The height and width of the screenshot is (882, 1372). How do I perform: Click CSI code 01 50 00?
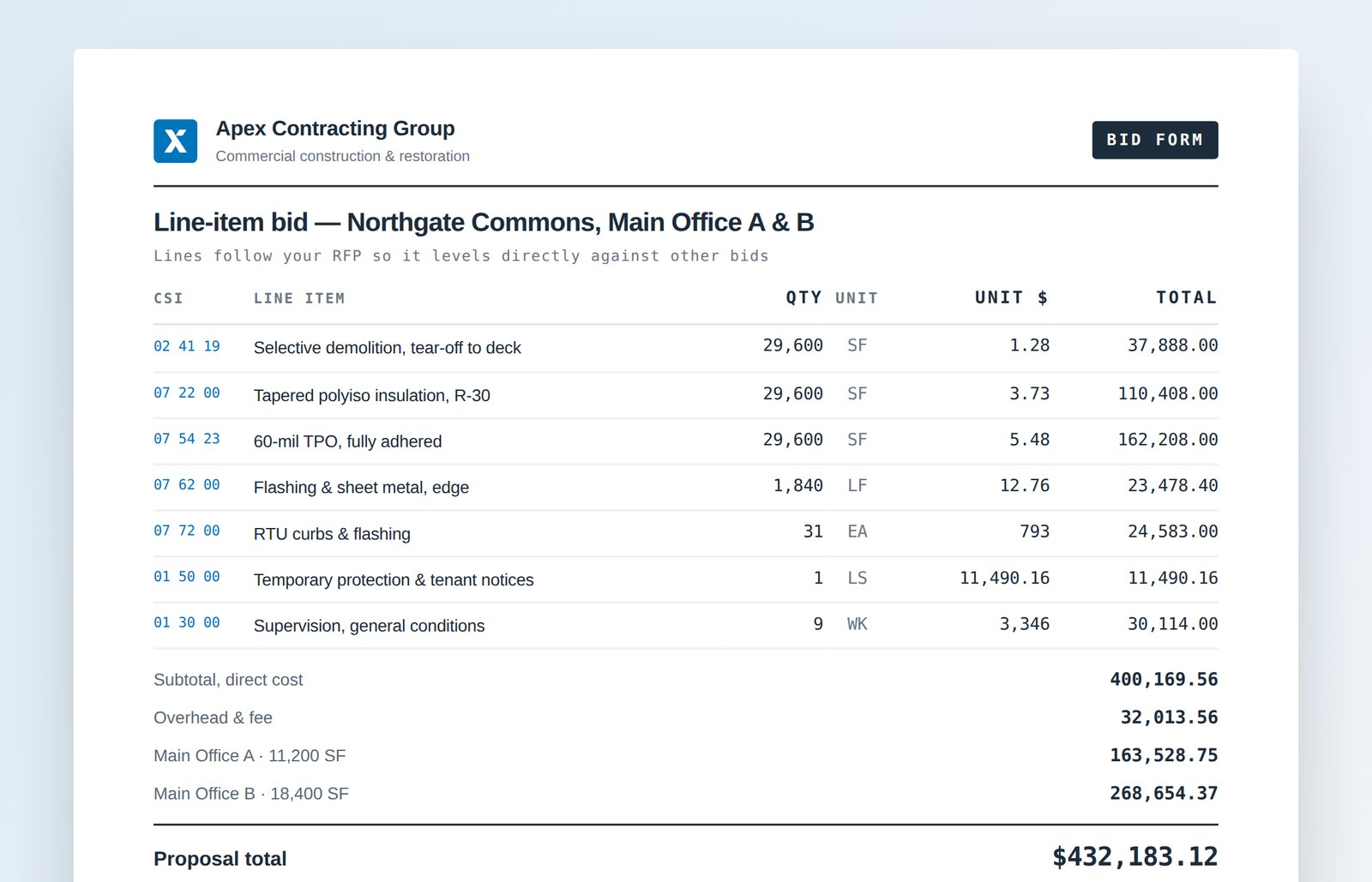tap(187, 577)
